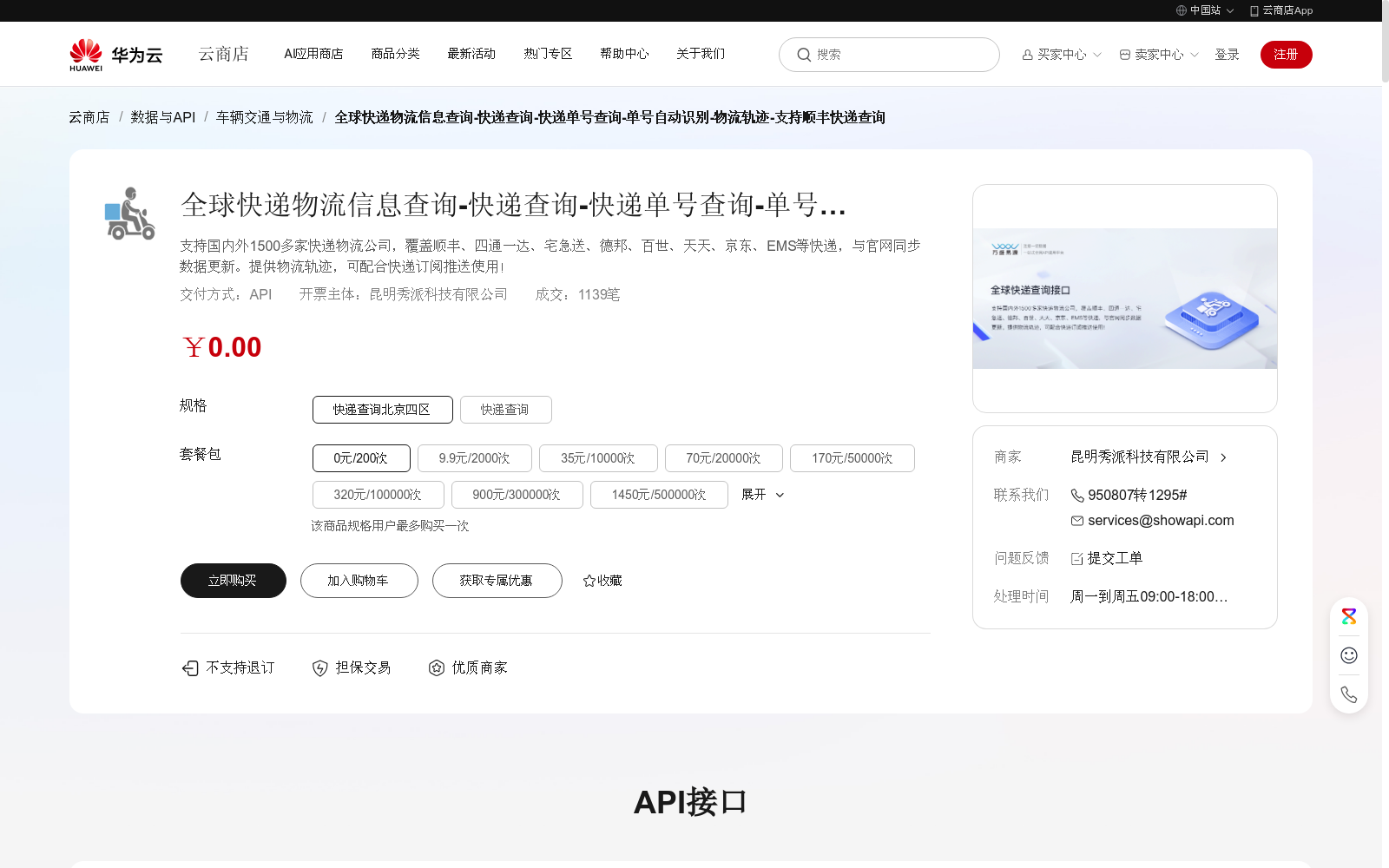This screenshot has width=1389, height=868.
Task: Click the 云商店 header title link
Action: pyautogui.click(x=224, y=55)
